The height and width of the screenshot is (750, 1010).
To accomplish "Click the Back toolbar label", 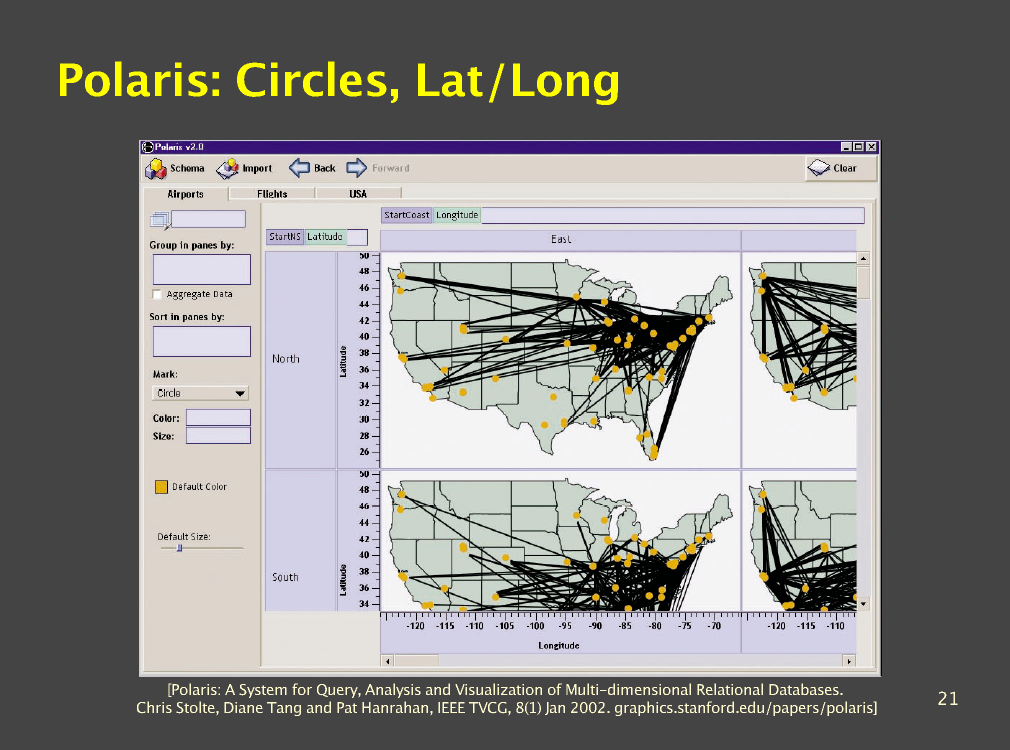I will 325,168.
